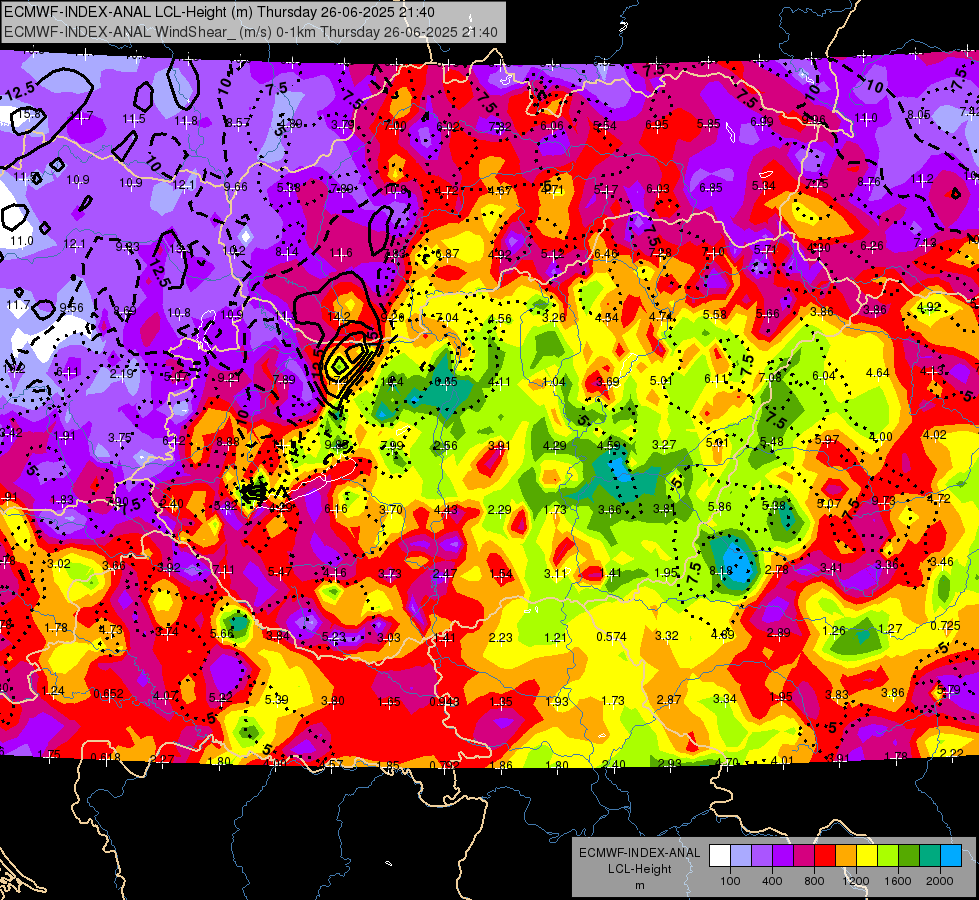Click the WindShear 0-1km title line
Image resolution: width=979 pixels, height=900 pixels.
tap(250, 32)
